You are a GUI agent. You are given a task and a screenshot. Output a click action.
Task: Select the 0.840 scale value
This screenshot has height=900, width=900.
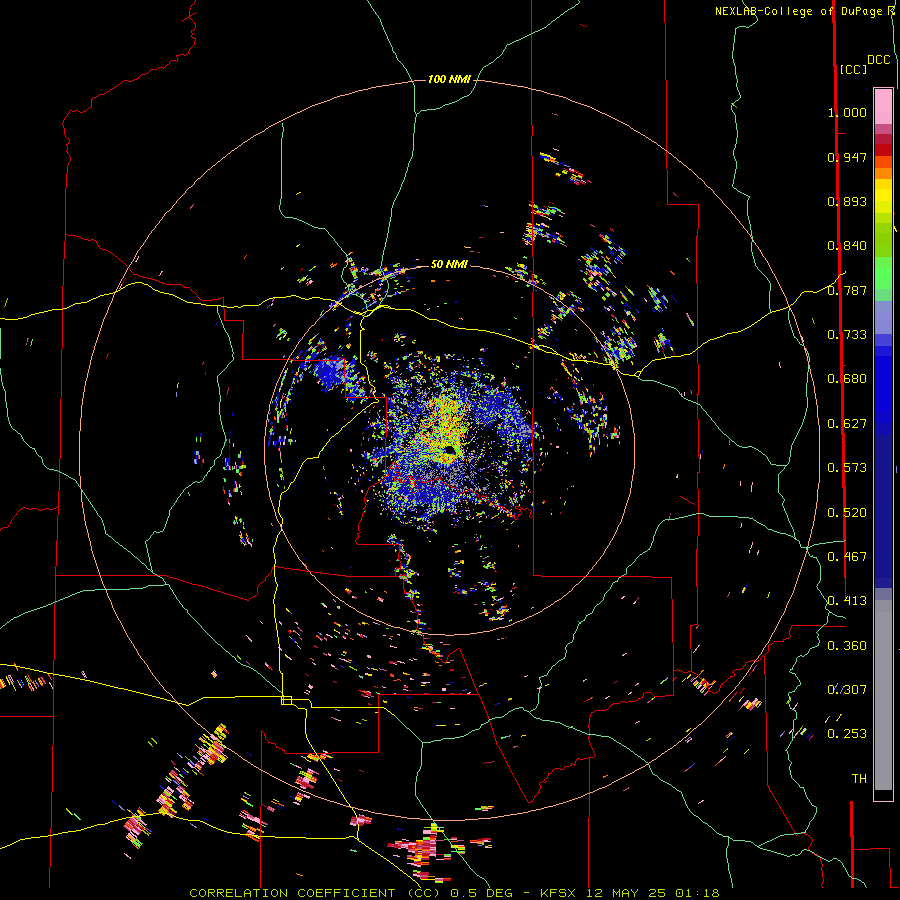(847, 246)
